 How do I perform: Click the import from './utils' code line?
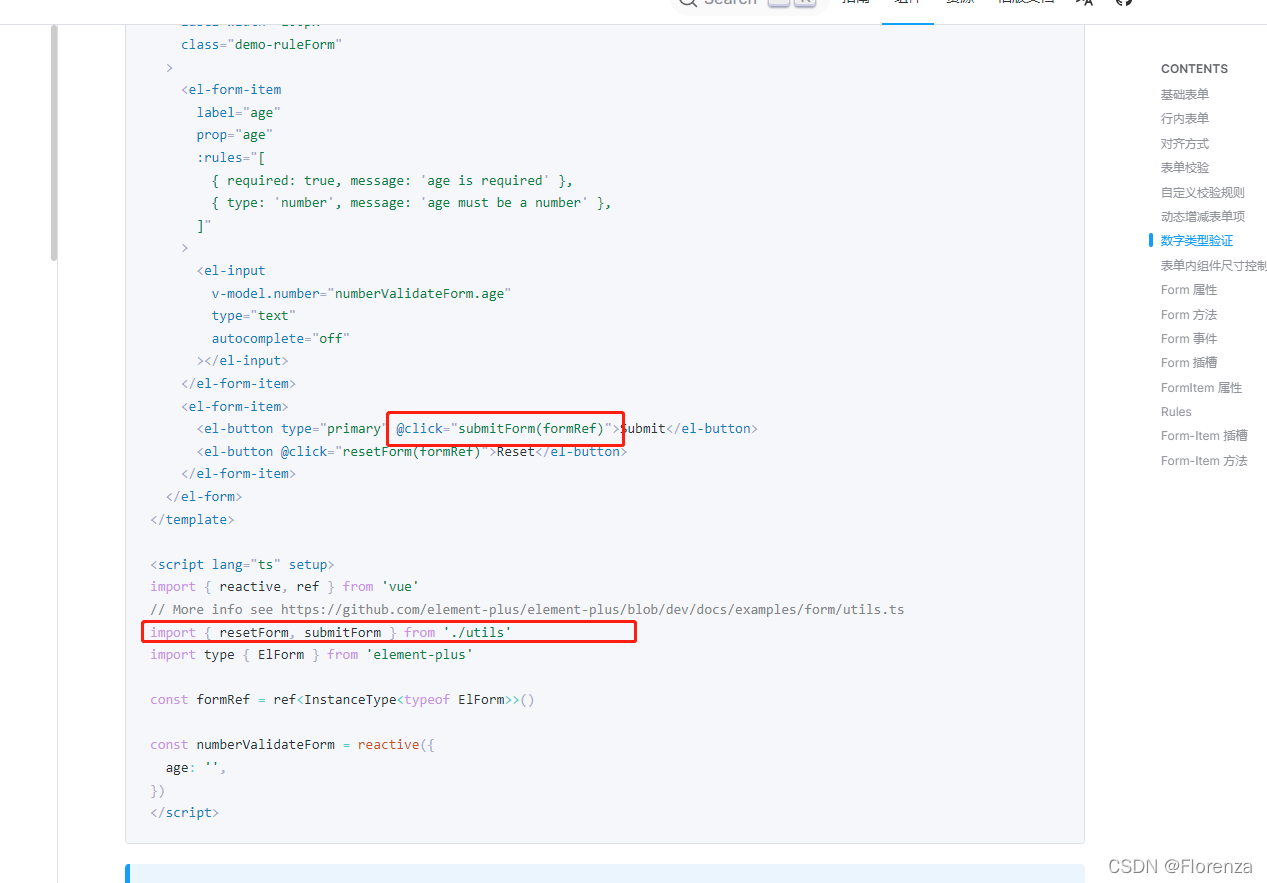(331, 632)
